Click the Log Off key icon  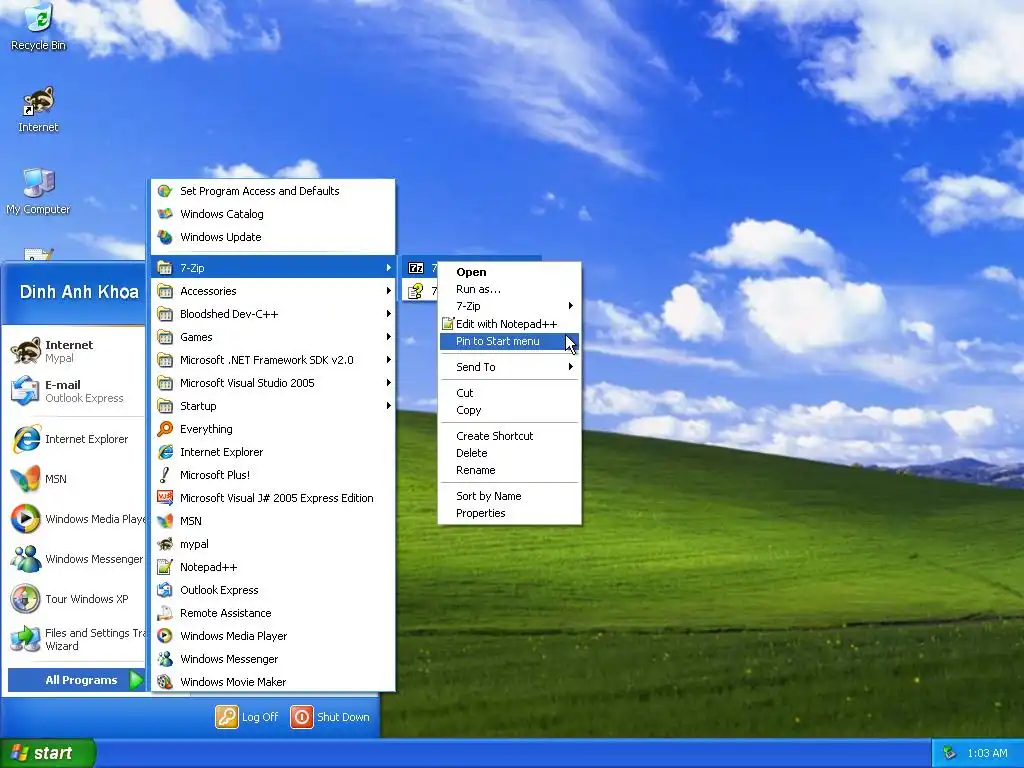(x=227, y=716)
